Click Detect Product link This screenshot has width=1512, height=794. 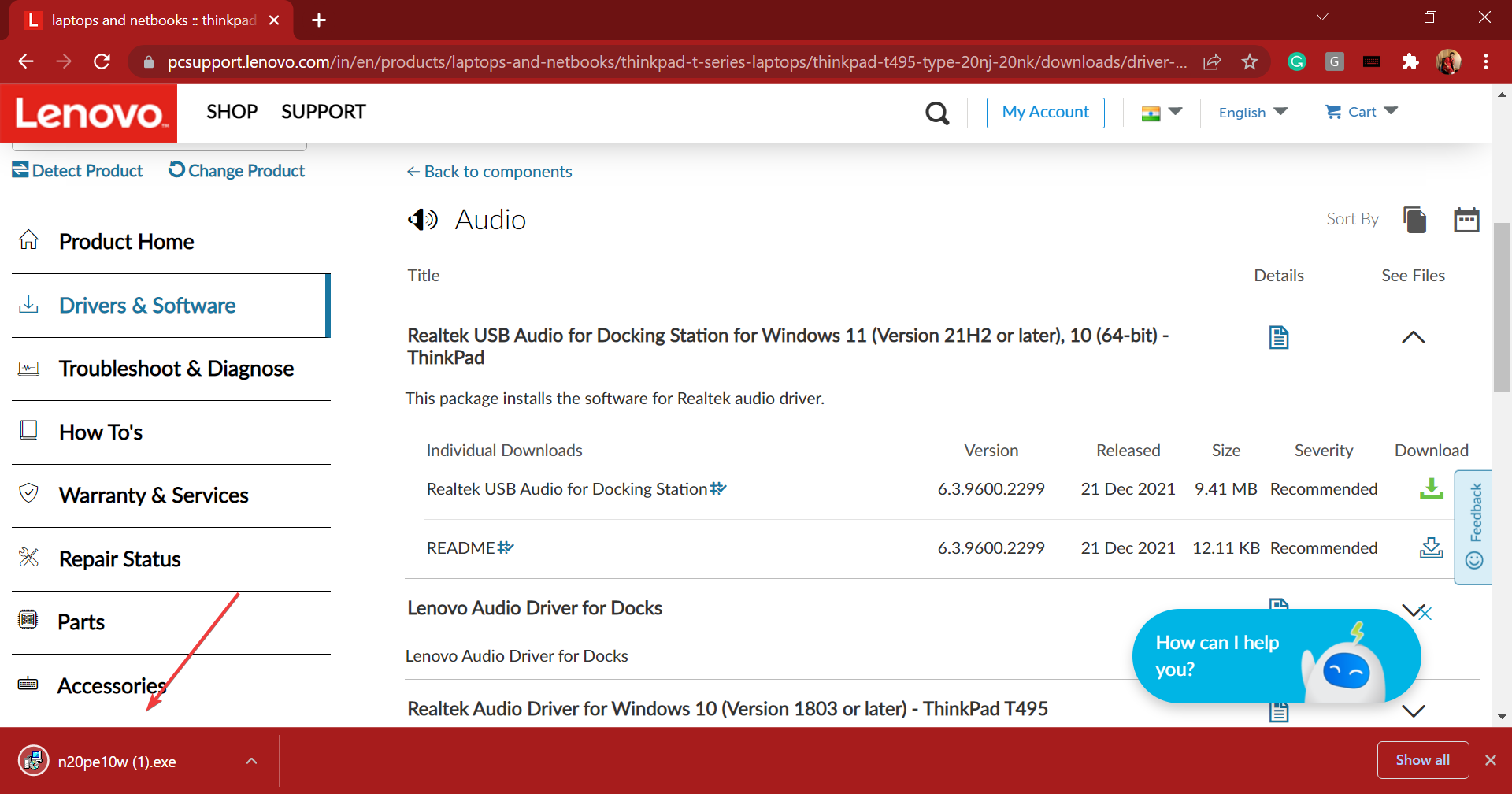(77, 171)
